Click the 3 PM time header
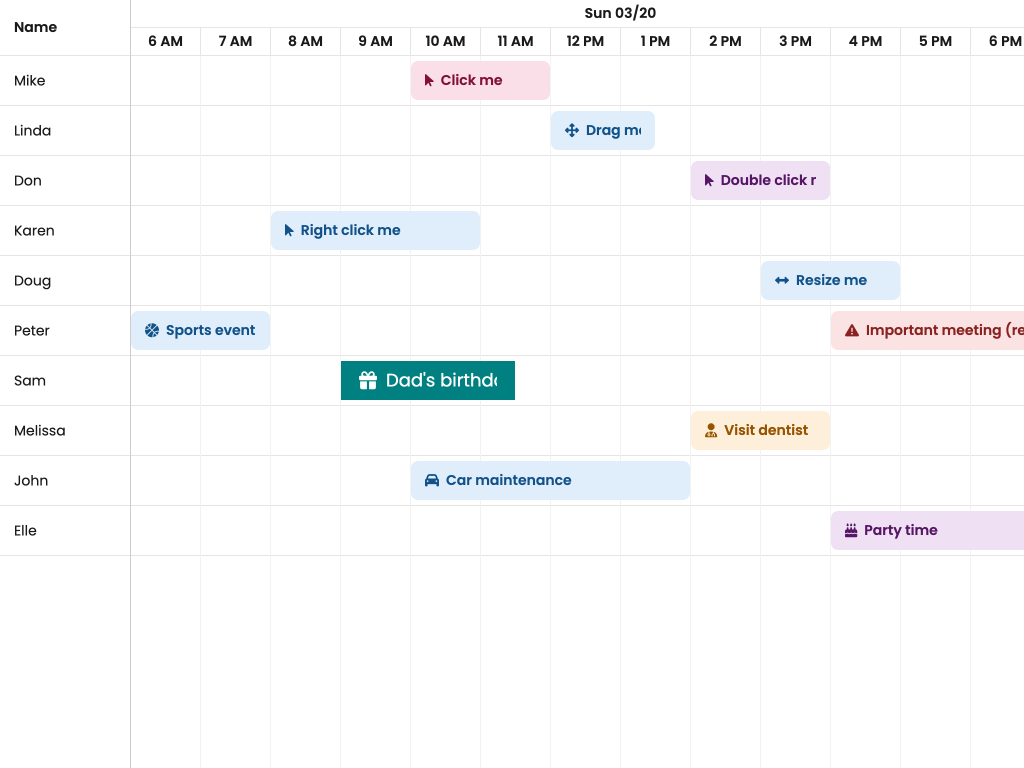 [x=795, y=41]
